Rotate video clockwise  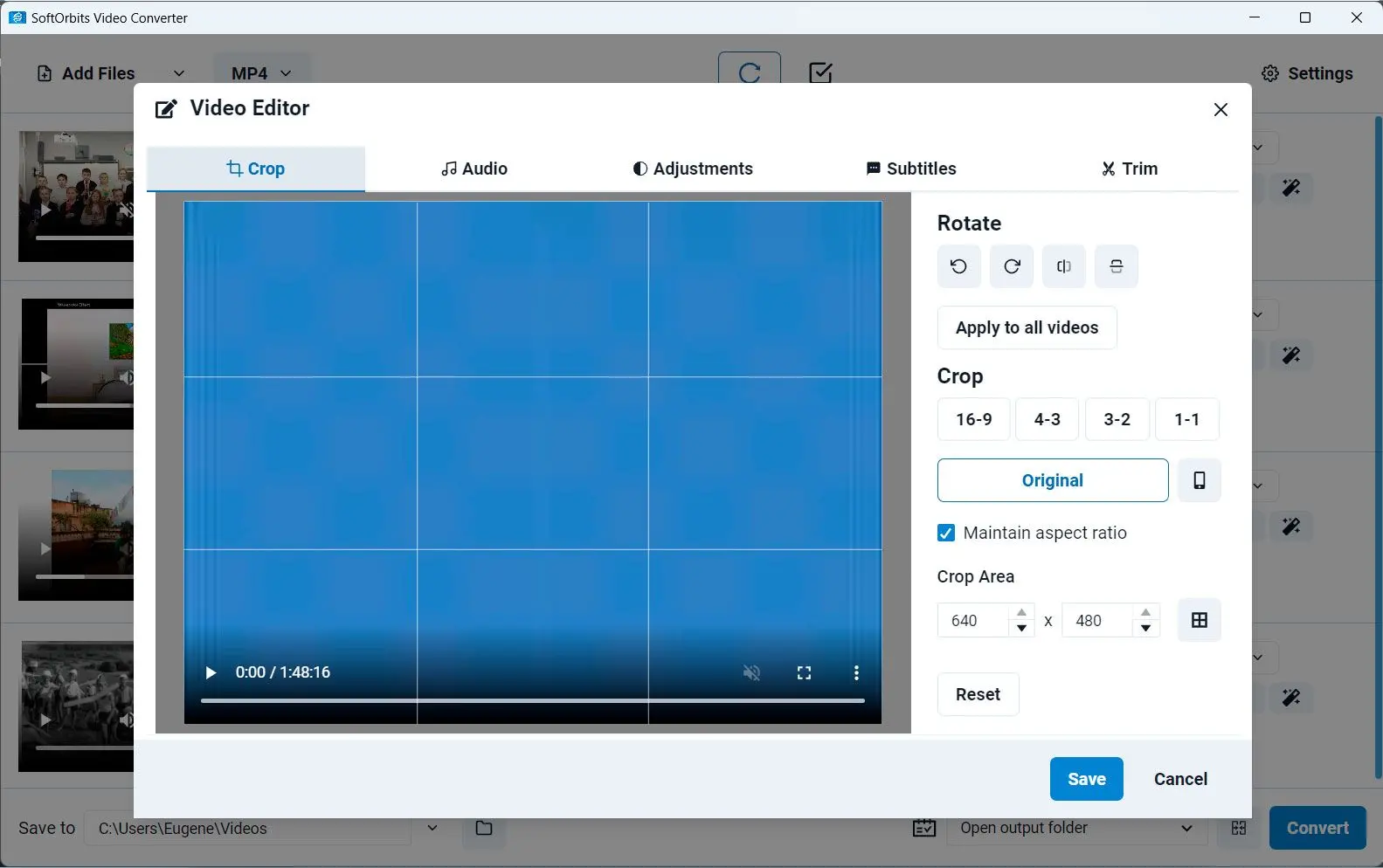point(1012,266)
